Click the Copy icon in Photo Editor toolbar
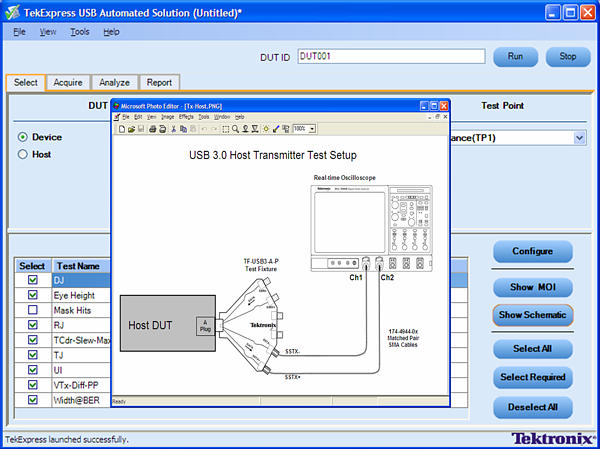Viewport: 600px width, 449px height. point(183,128)
